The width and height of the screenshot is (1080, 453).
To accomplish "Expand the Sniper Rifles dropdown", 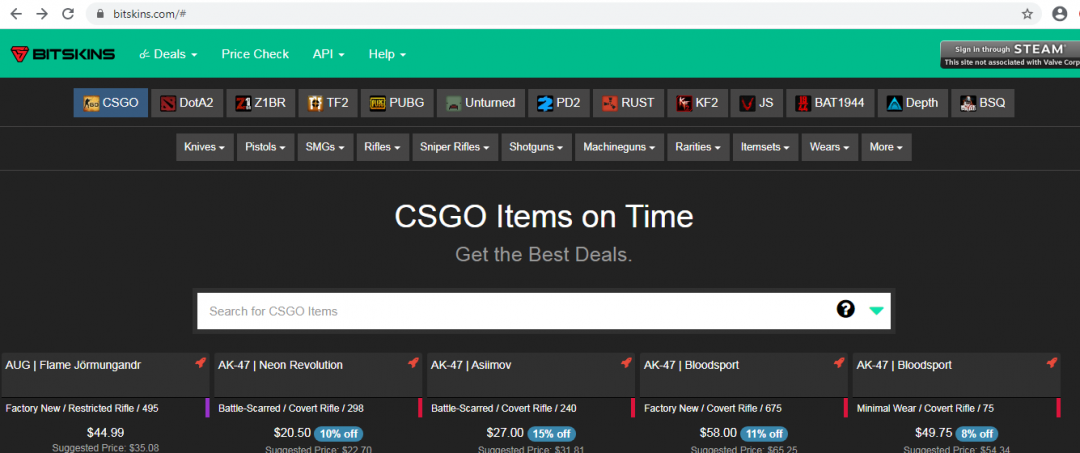I will coord(454,147).
